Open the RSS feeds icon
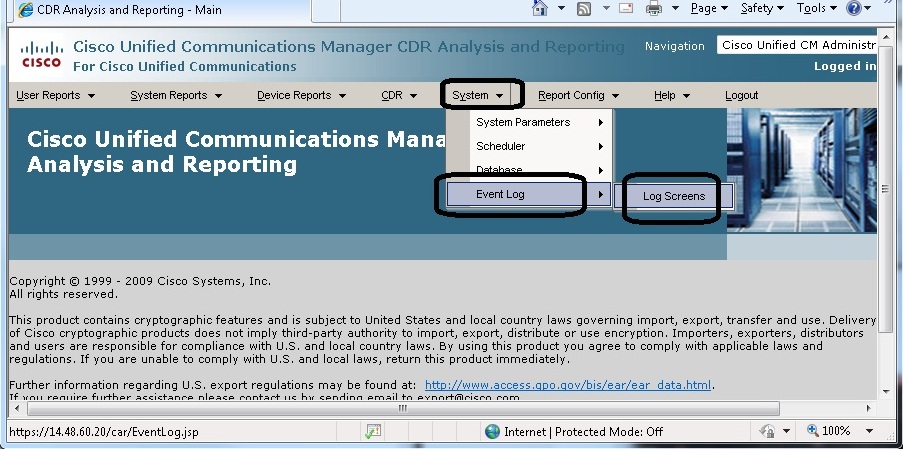This screenshot has width=903, height=449. click(x=584, y=9)
